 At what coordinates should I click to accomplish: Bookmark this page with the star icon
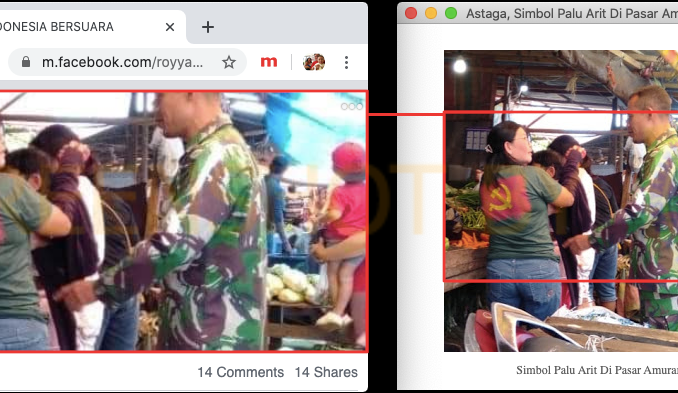pos(229,62)
